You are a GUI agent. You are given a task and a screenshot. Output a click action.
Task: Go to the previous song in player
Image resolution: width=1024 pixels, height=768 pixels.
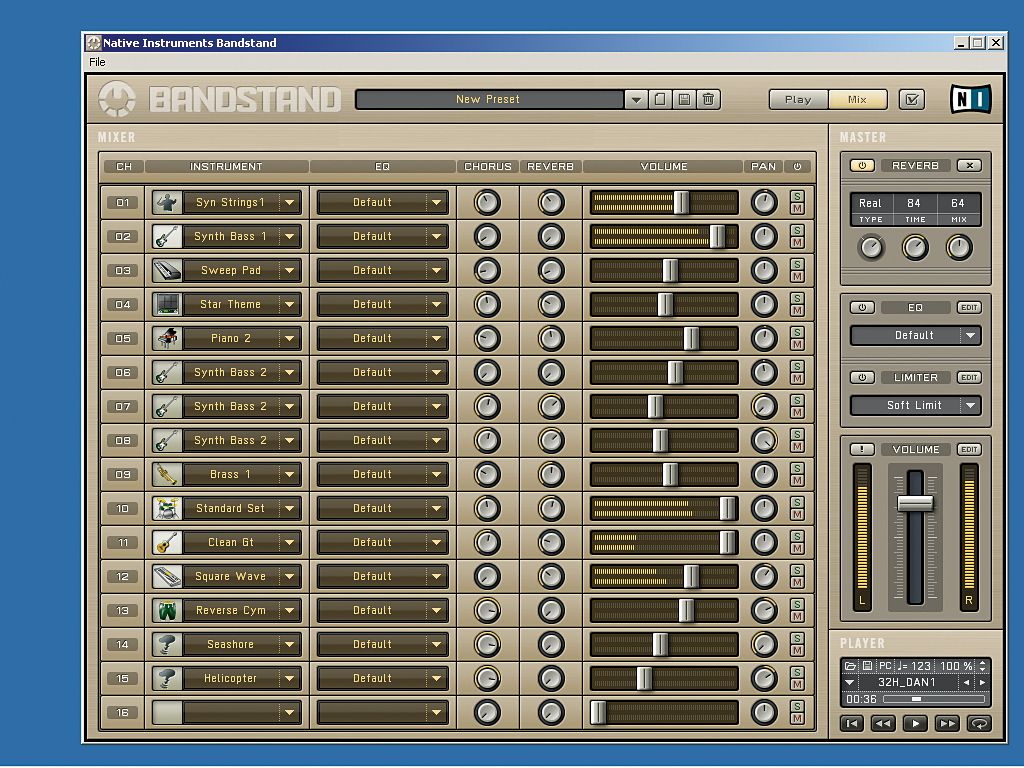click(x=967, y=682)
